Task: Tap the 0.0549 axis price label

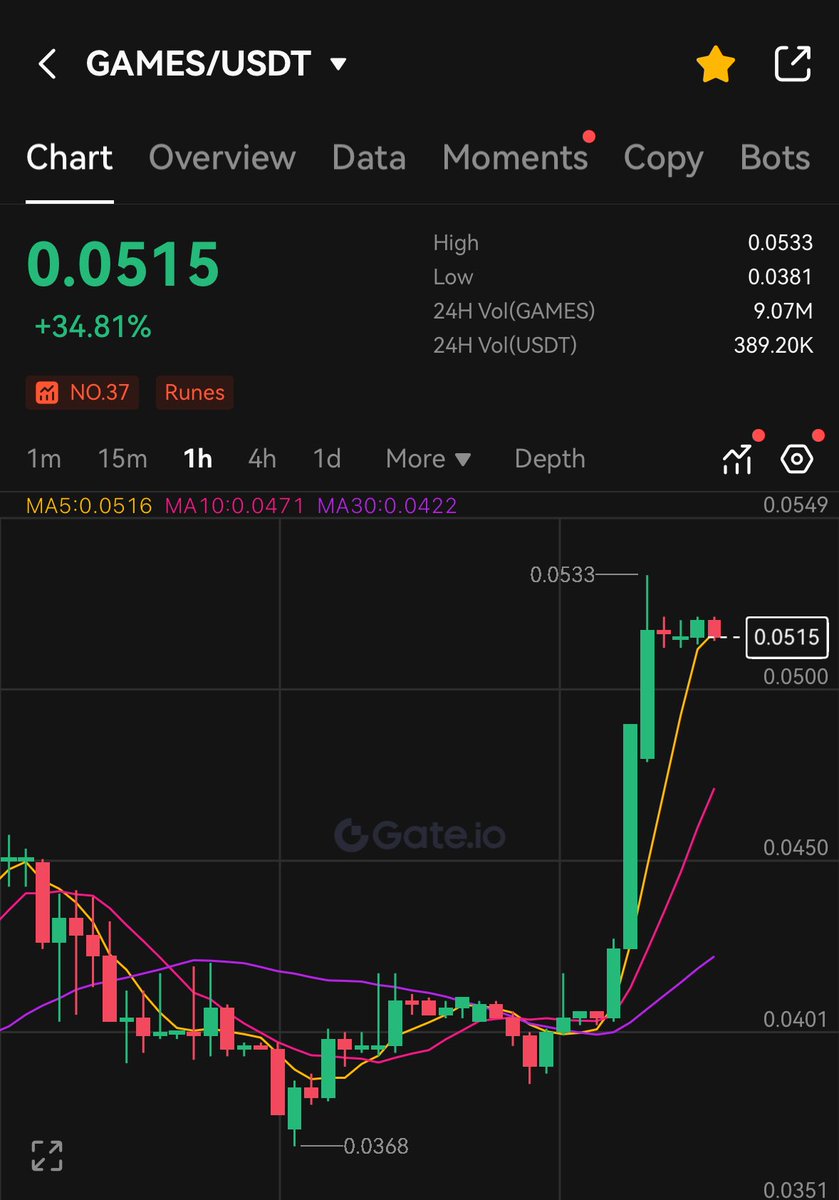Action: 796,506
